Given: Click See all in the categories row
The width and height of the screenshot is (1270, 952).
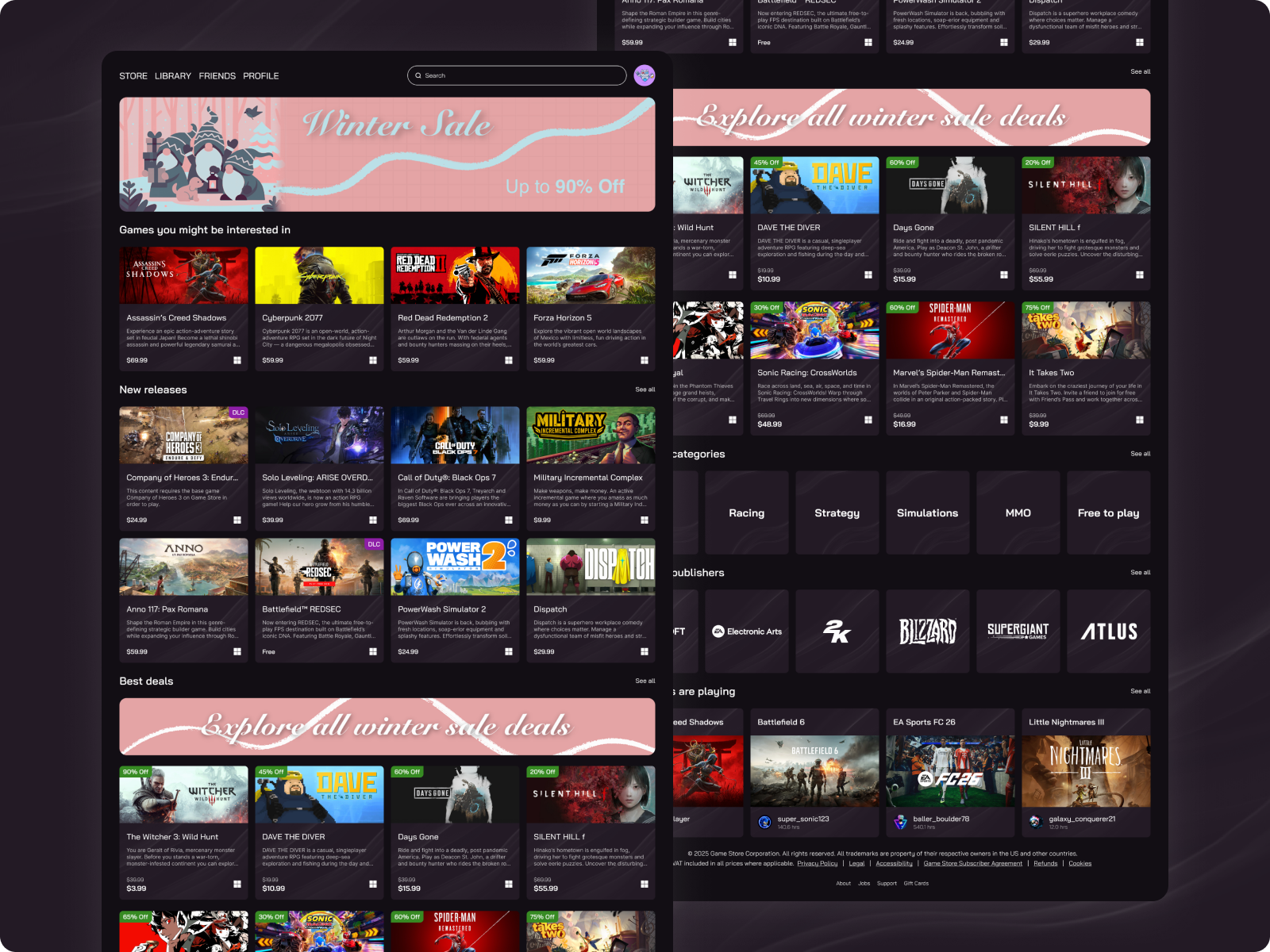Looking at the screenshot, I should click(x=1141, y=454).
